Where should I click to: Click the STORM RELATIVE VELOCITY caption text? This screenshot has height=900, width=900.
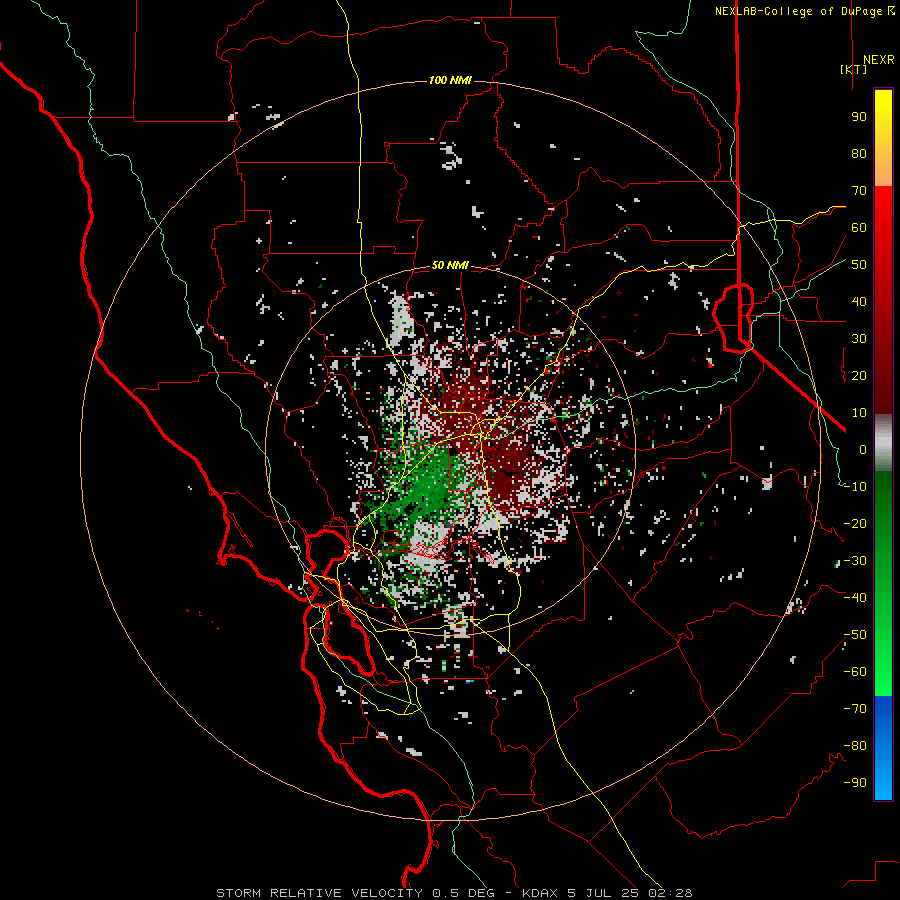[x=319, y=893]
